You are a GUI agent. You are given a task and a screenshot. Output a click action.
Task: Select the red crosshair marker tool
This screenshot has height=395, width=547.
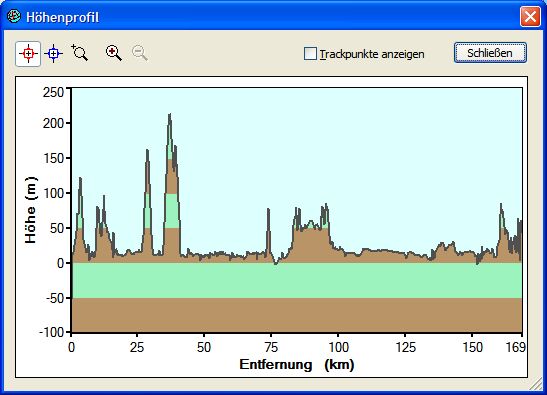28,54
